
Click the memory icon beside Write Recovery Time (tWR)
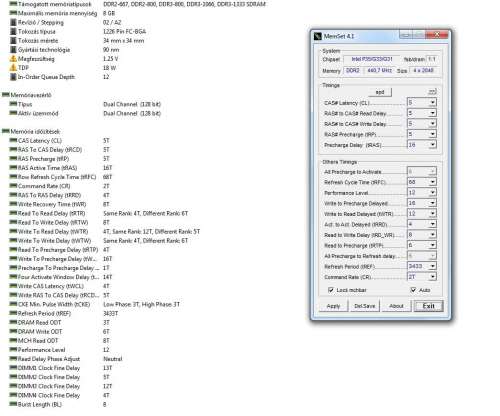[x=13, y=204]
